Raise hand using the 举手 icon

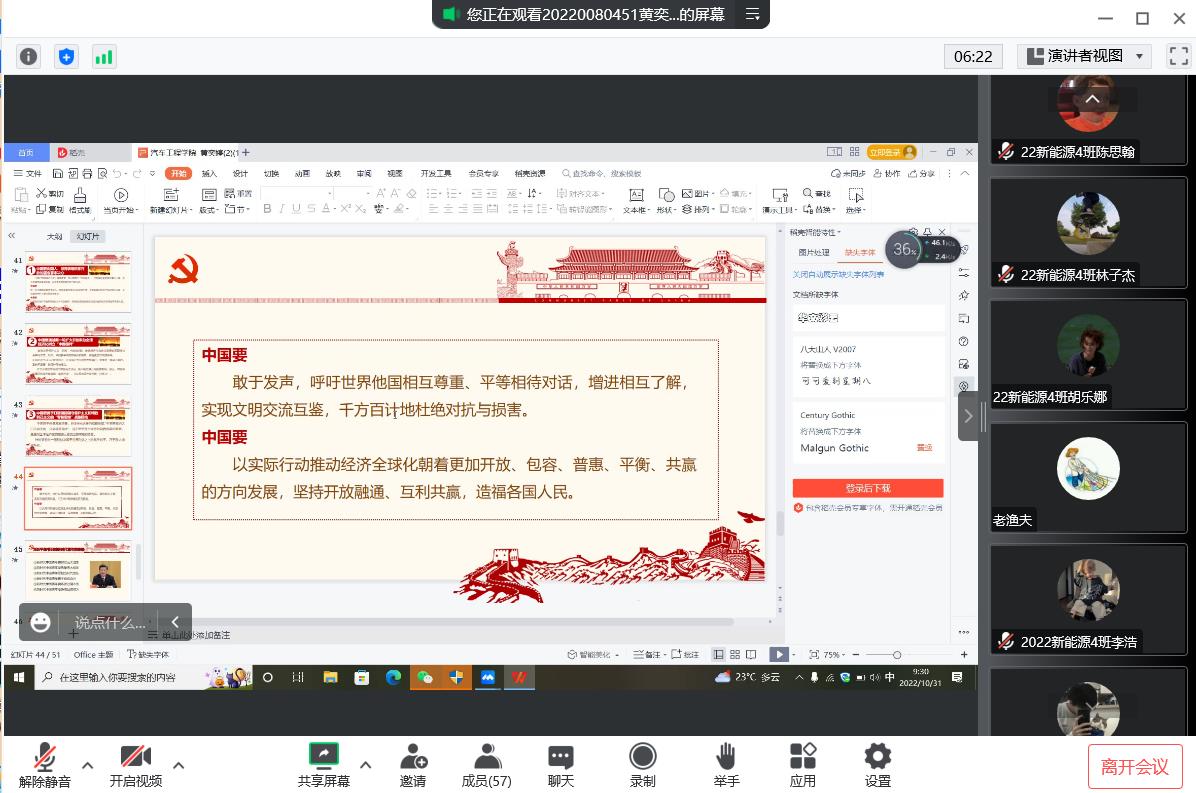click(727, 765)
